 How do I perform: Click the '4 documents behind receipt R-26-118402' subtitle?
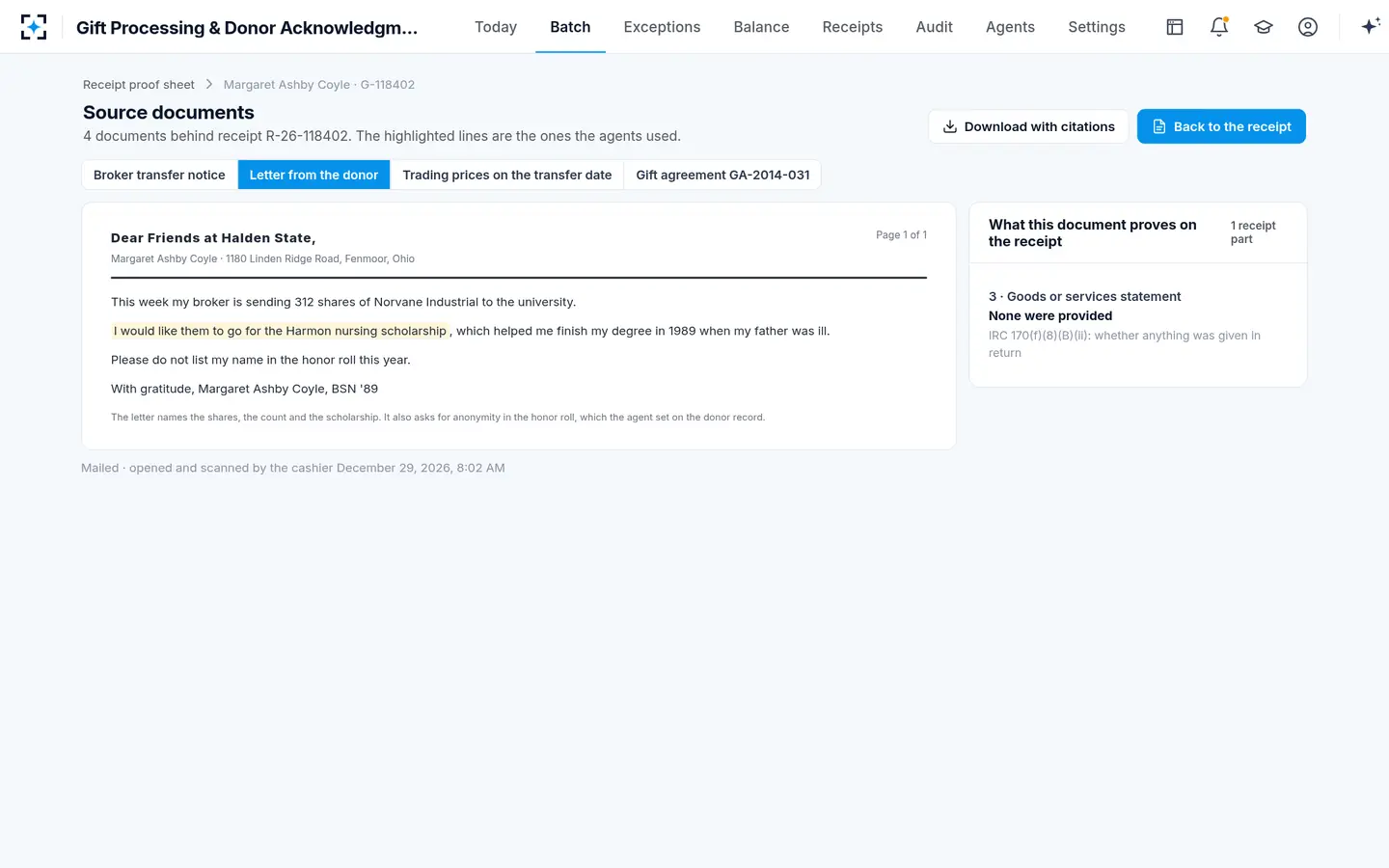(x=382, y=136)
